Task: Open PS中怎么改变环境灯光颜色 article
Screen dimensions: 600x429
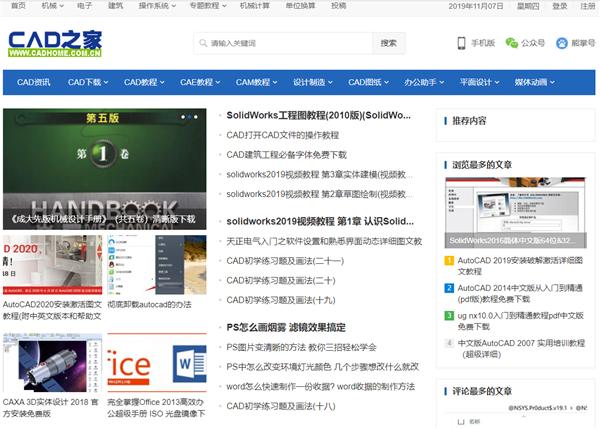Action: click(x=322, y=367)
